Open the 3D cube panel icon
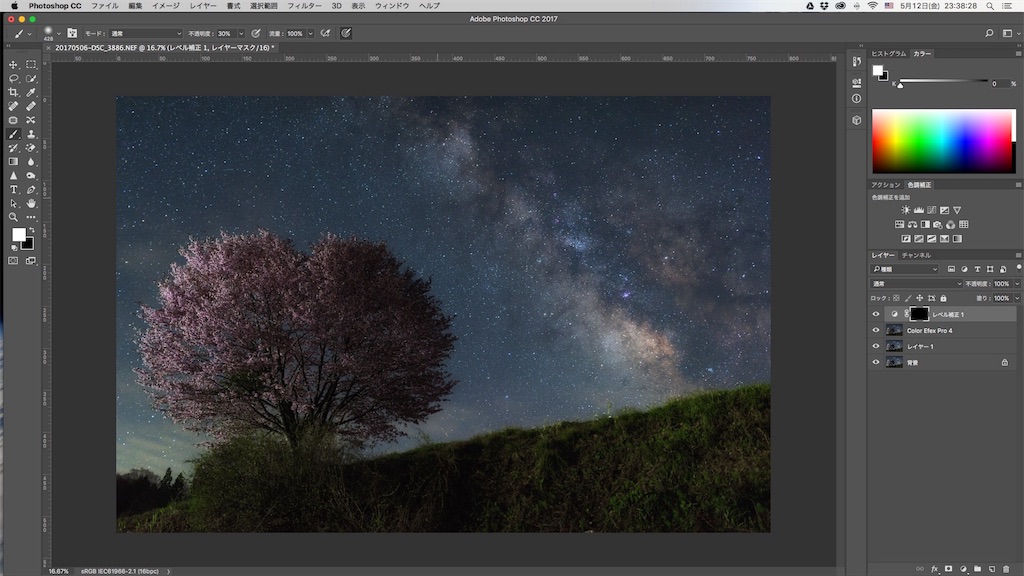This screenshot has width=1024, height=576. pos(856,120)
